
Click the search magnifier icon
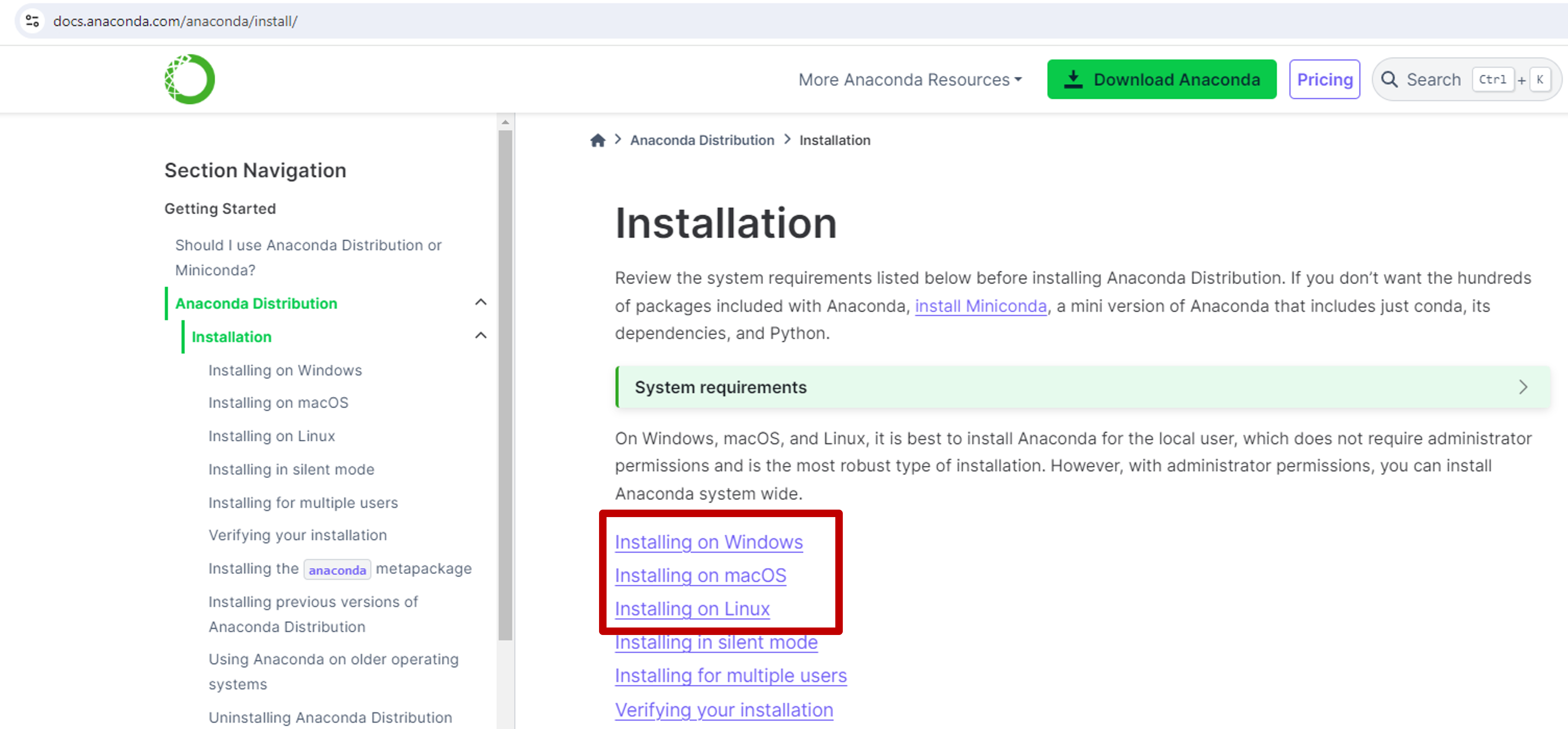click(1389, 80)
